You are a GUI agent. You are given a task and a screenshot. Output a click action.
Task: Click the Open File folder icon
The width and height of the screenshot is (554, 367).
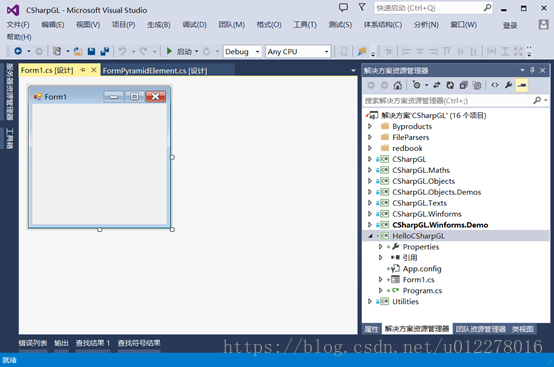coord(78,52)
